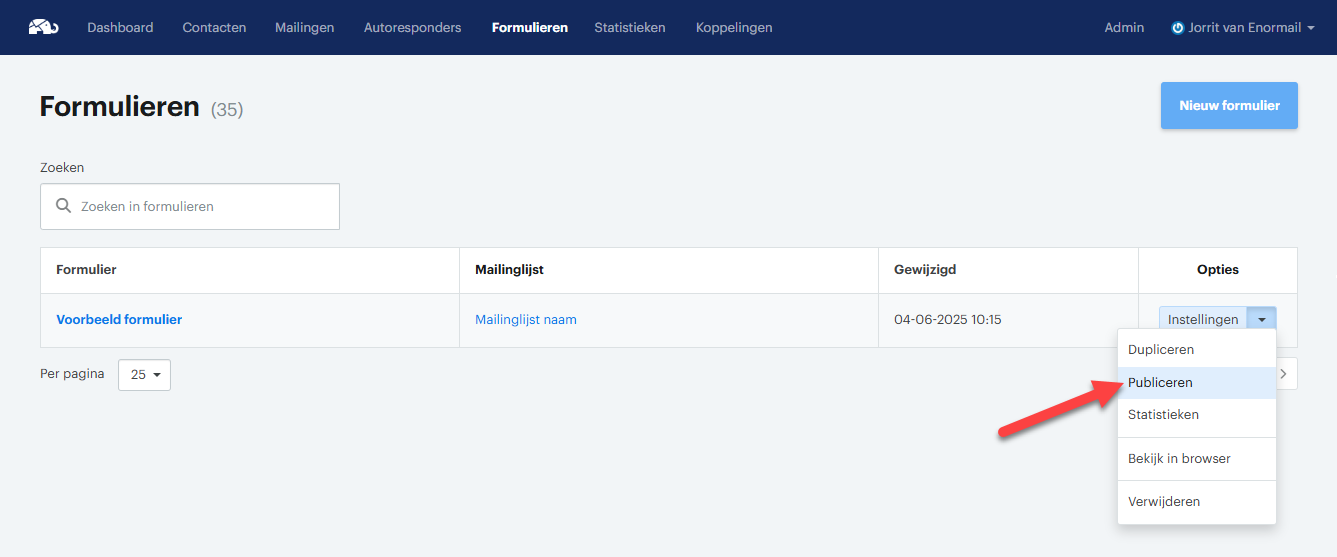This screenshot has width=1337, height=557.
Task: Go to the Koppelingen tab
Action: [x=734, y=28]
